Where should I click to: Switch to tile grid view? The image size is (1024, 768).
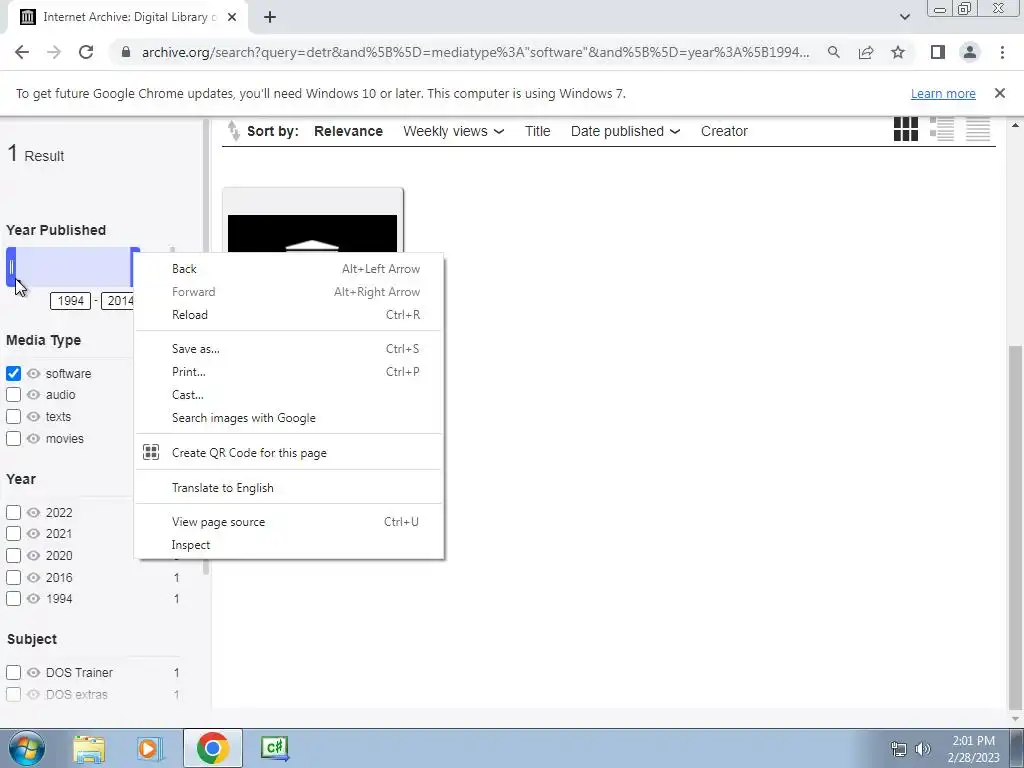[x=905, y=129]
